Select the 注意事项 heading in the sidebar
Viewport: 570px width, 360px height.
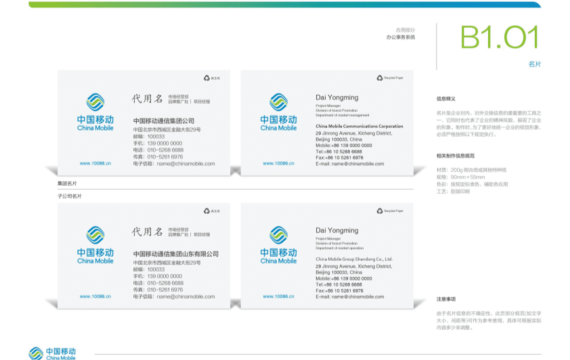click(x=446, y=299)
